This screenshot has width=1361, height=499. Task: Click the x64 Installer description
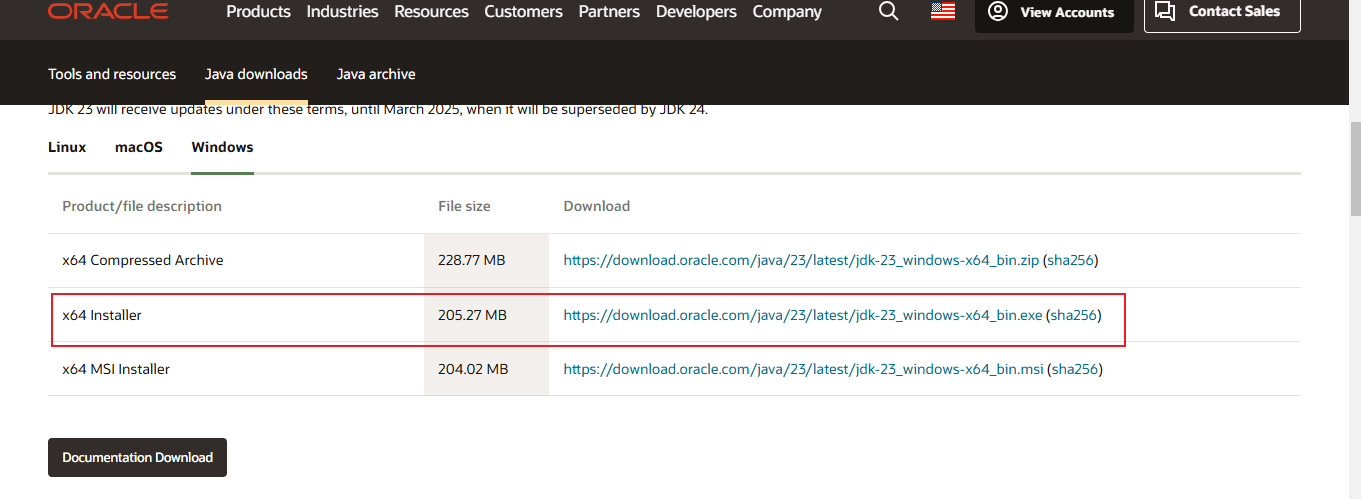(102, 315)
